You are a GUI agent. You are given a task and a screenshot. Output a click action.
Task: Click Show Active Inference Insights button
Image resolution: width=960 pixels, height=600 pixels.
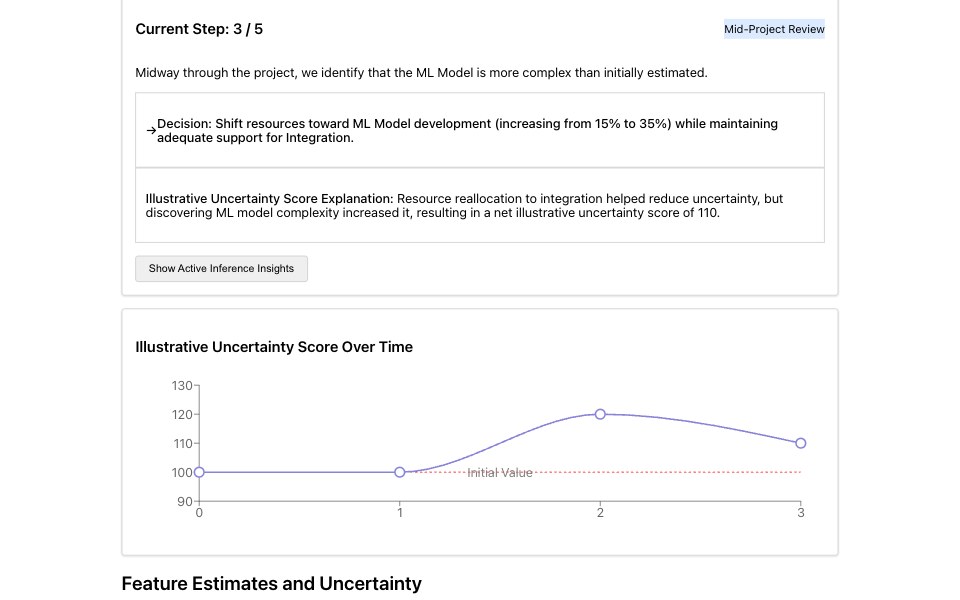point(221,269)
